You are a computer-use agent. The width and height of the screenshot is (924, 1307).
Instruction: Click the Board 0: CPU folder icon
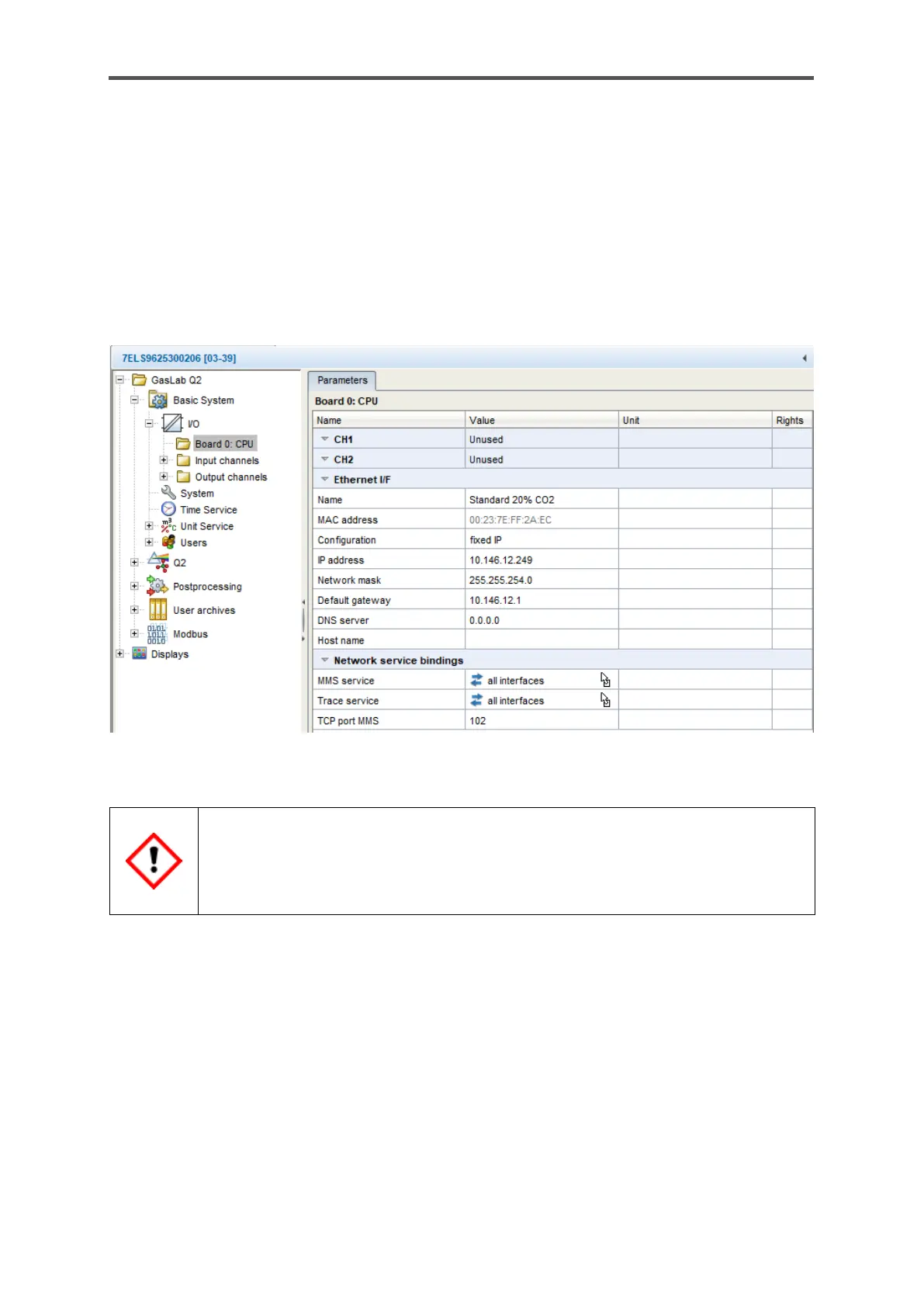coord(183,444)
